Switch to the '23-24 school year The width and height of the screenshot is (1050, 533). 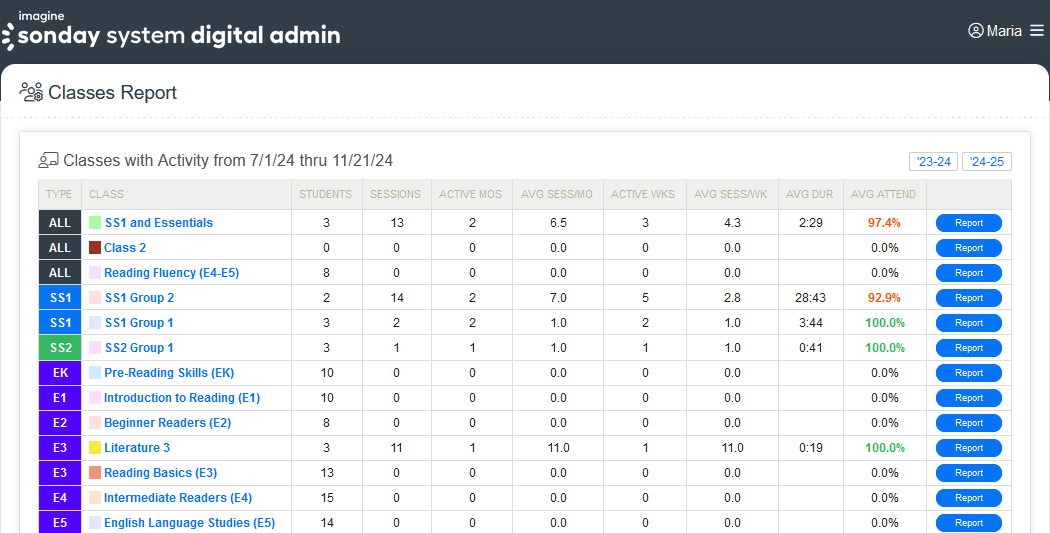(x=933, y=162)
